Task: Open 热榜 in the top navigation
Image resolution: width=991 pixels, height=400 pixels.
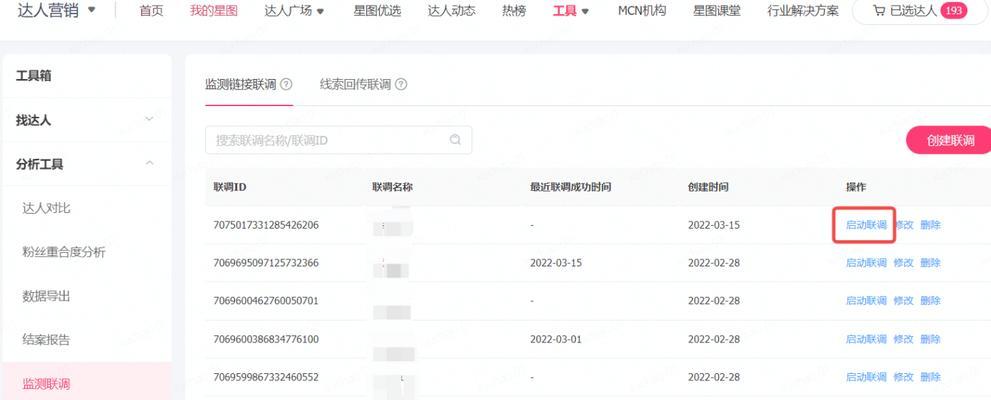Action: pyautogui.click(x=514, y=11)
